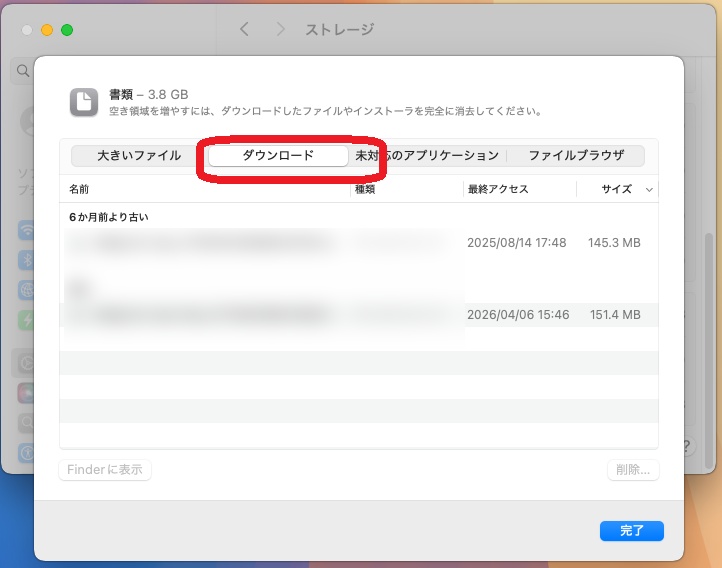Image resolution: width=722 pixels, height=568 pixels.
Task: Click the 完了 button
Action: [x=632, y=531]
